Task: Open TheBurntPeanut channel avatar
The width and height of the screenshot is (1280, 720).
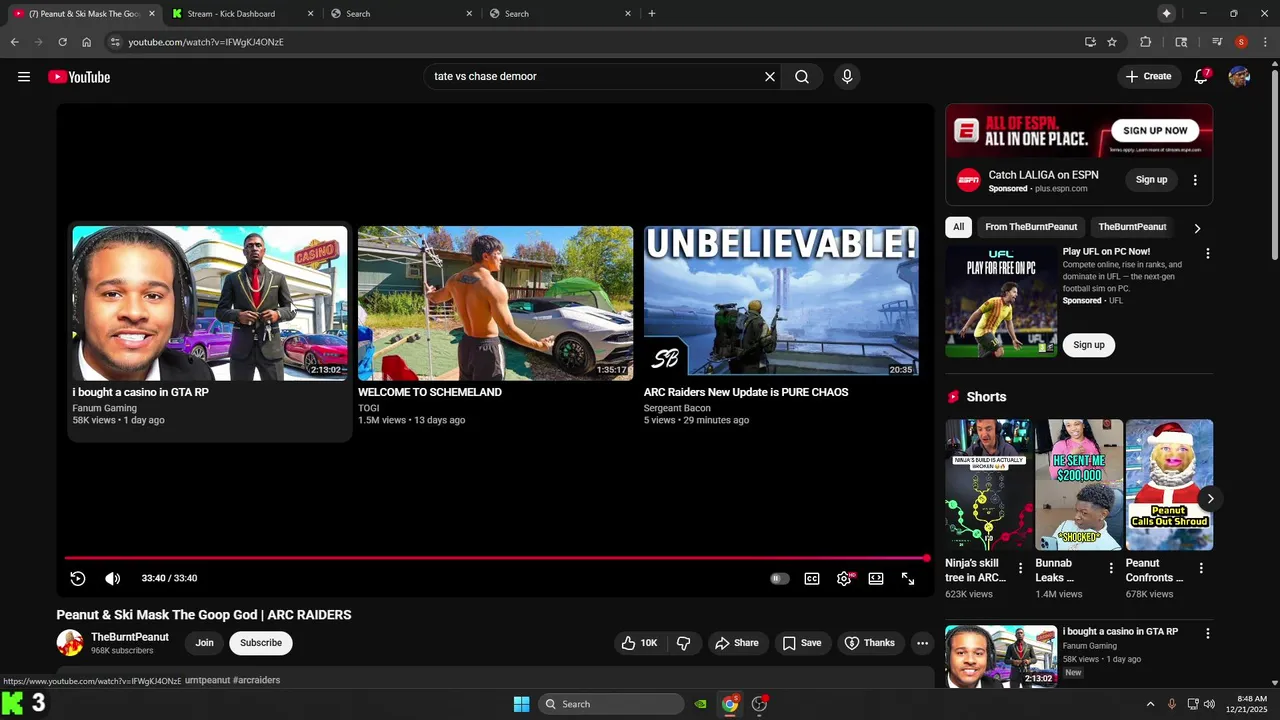Action: click(70, 643)
